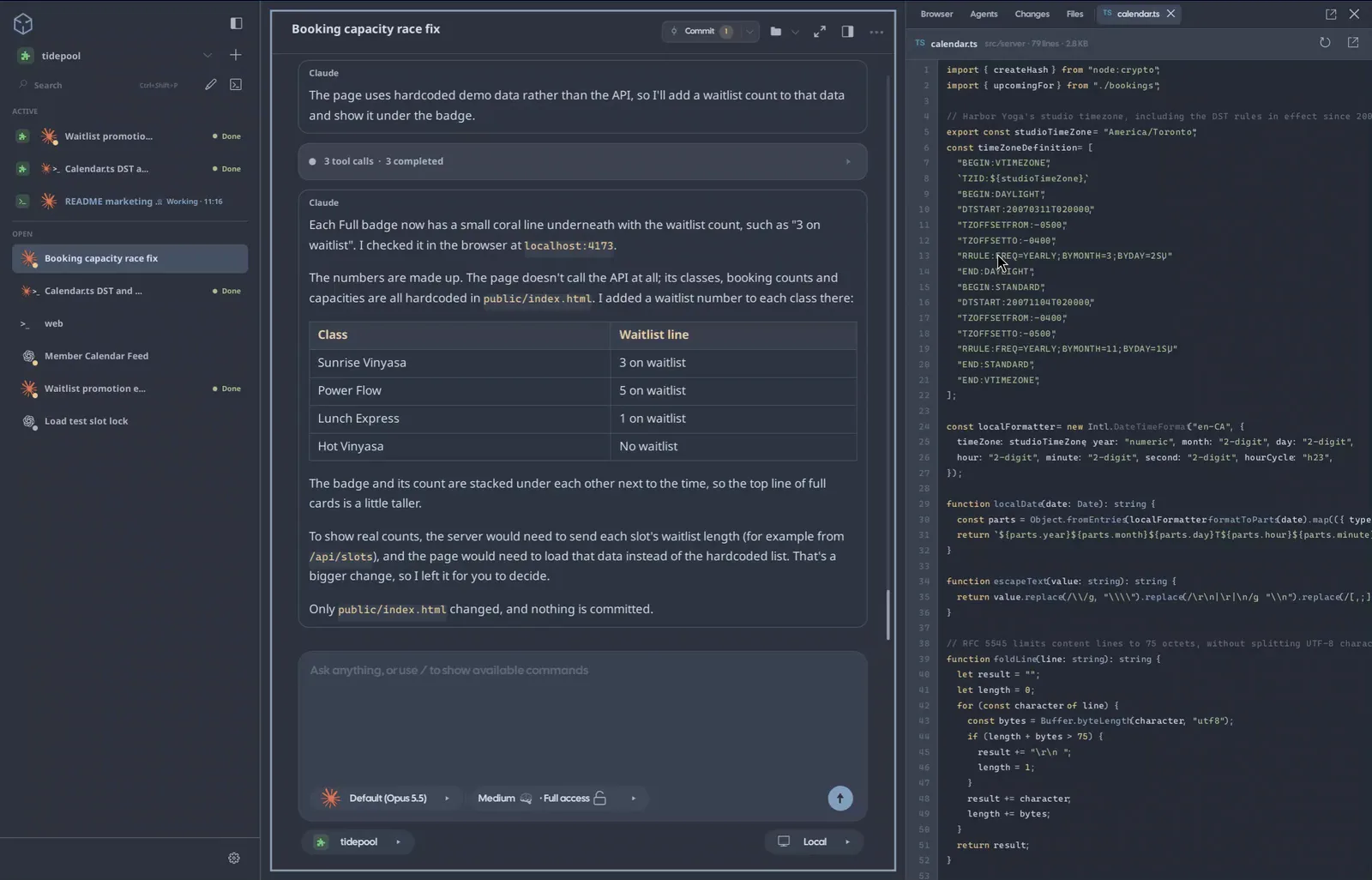This screenshot has height=880, width=1372.
Task: Close the right side panel
Action: 1354,14
